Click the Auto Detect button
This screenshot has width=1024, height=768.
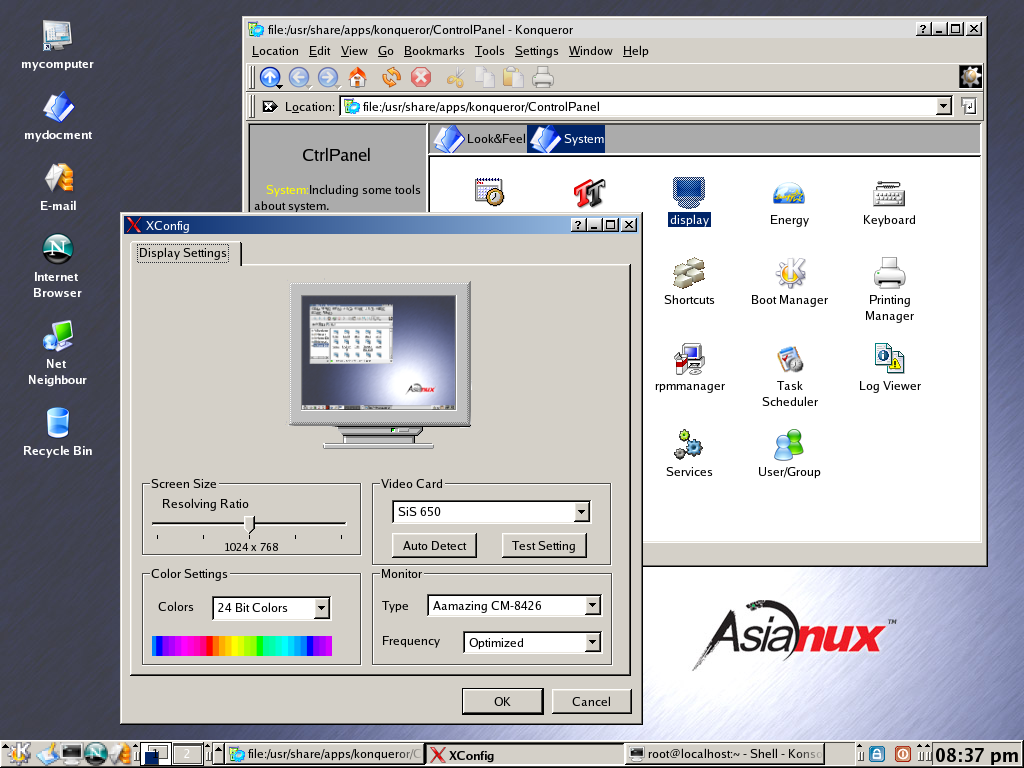click(x=435, y=546)
